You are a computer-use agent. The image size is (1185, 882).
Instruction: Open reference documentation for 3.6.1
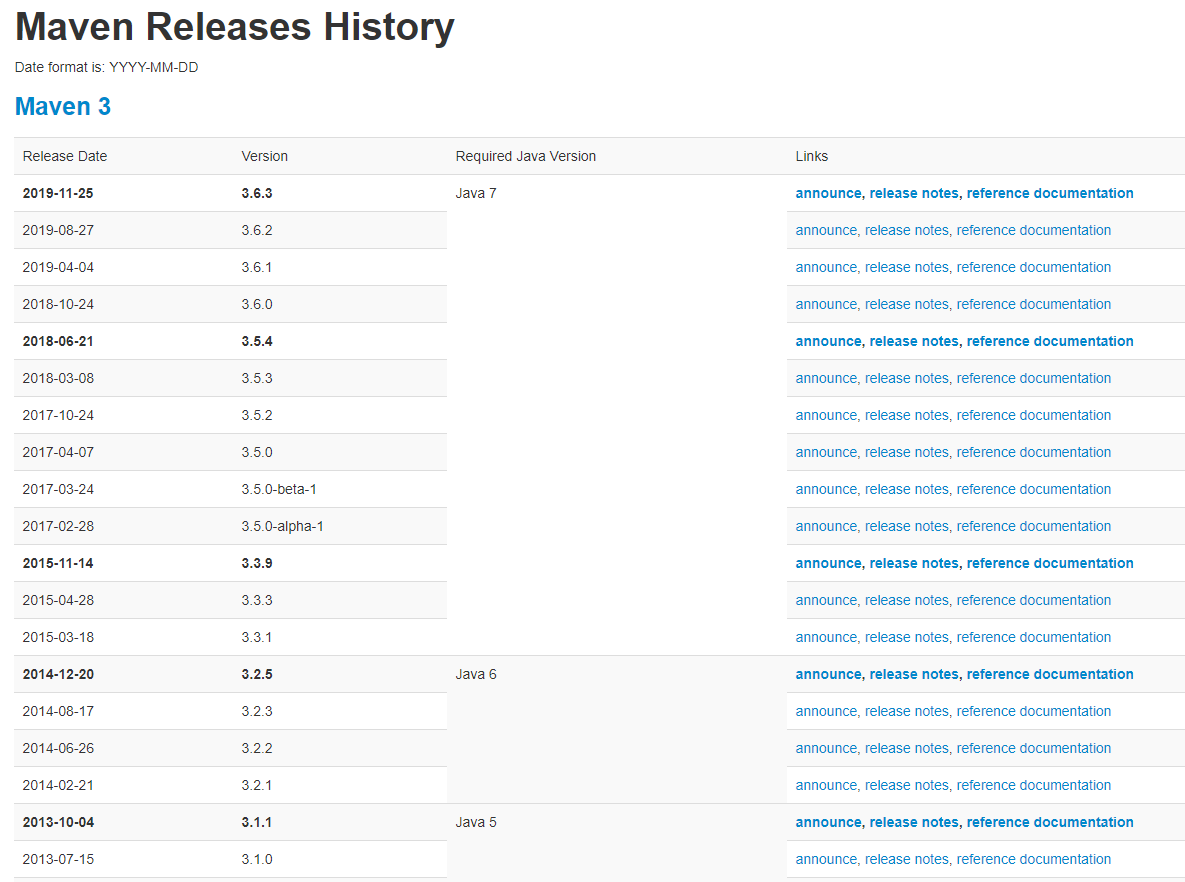[x=1034, y=268]
